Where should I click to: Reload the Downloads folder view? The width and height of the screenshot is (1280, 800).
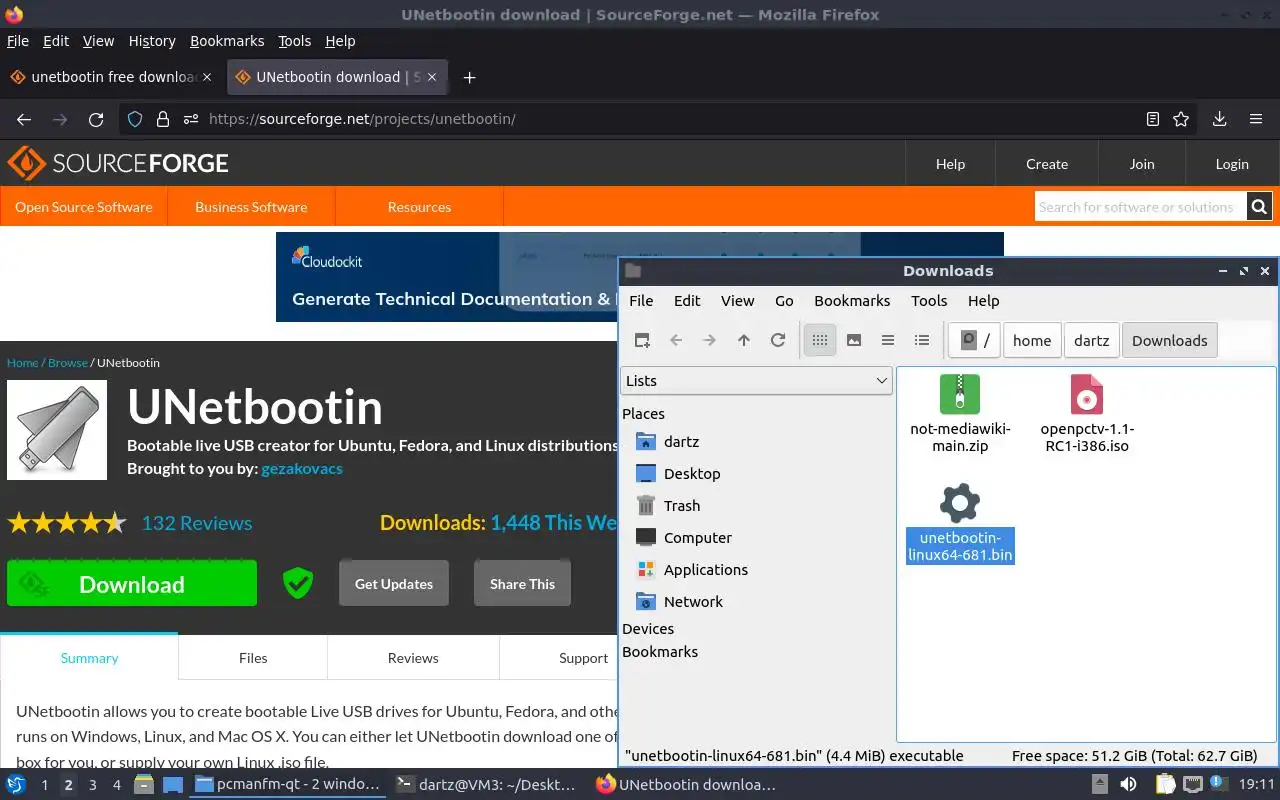(x=778, y=340)
